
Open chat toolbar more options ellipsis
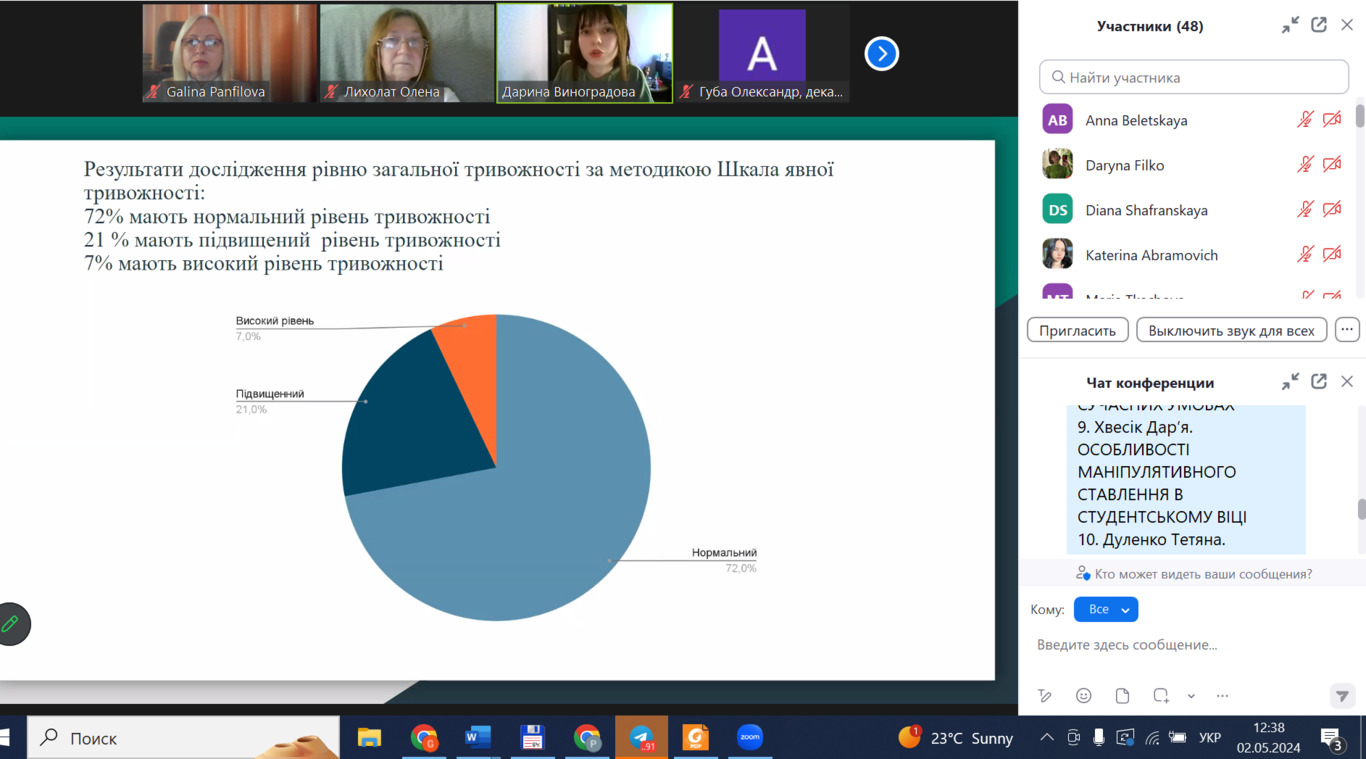click(1222, 696)
